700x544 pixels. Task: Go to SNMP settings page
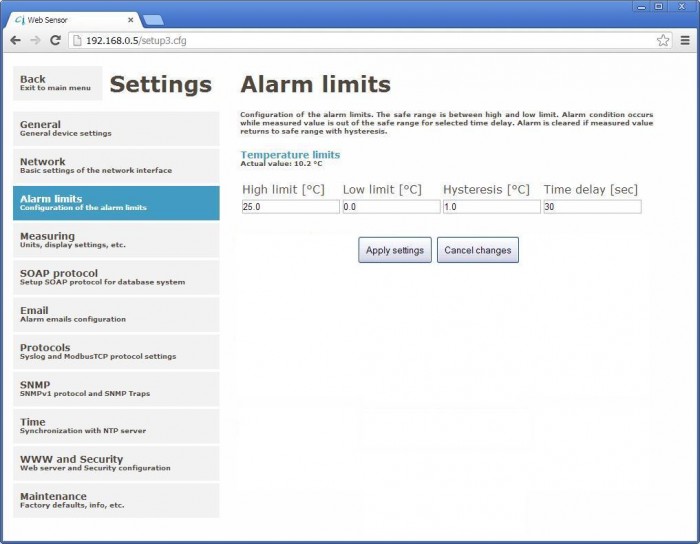coord(116,388)
